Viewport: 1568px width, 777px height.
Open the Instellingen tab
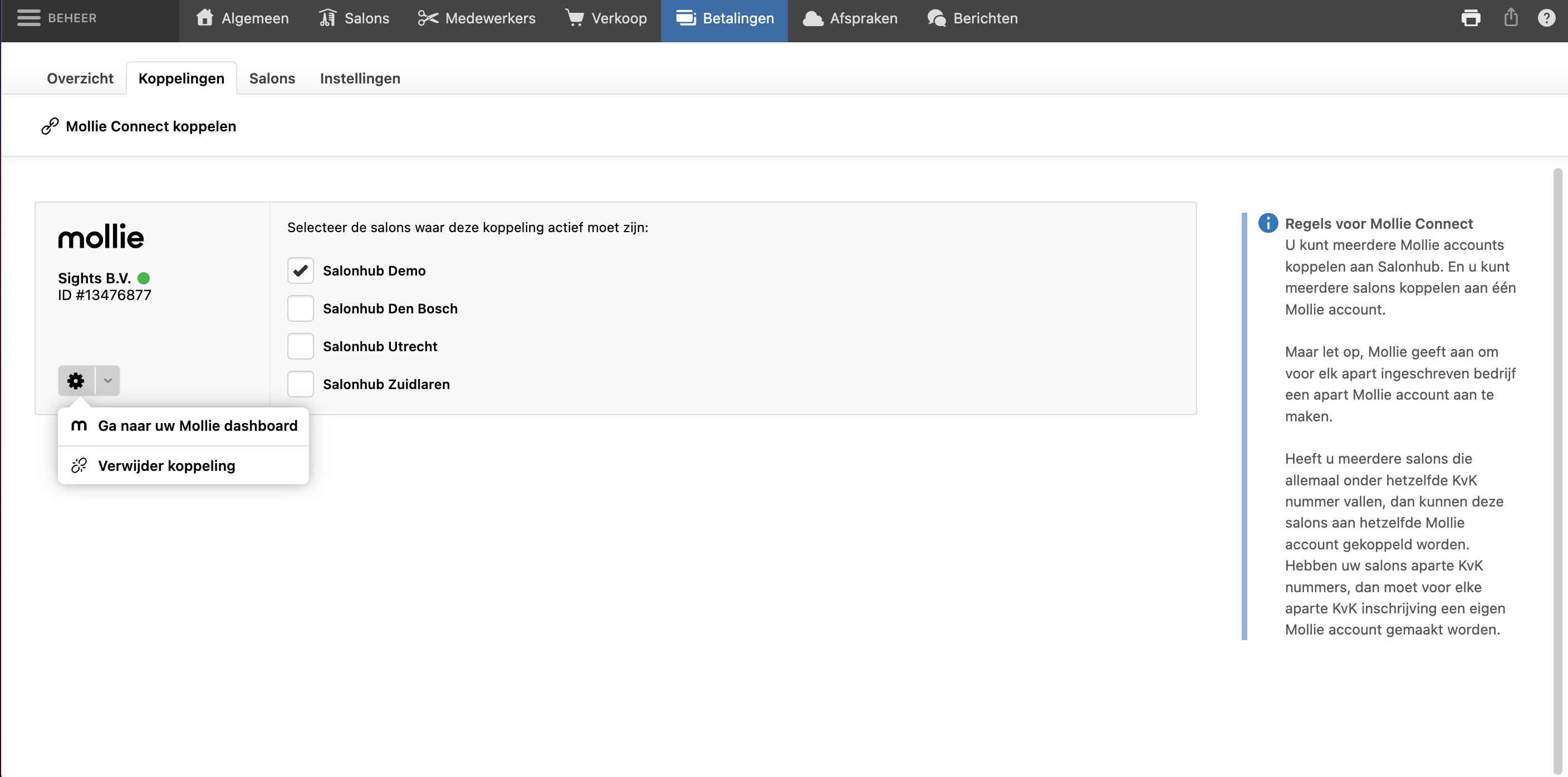(360, 78)
